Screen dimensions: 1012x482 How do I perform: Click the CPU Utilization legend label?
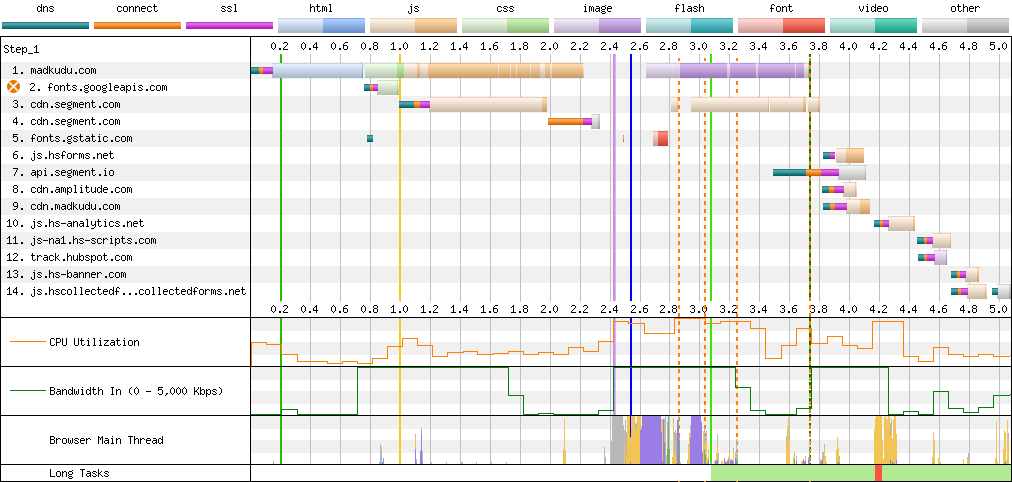coord(94,342)
